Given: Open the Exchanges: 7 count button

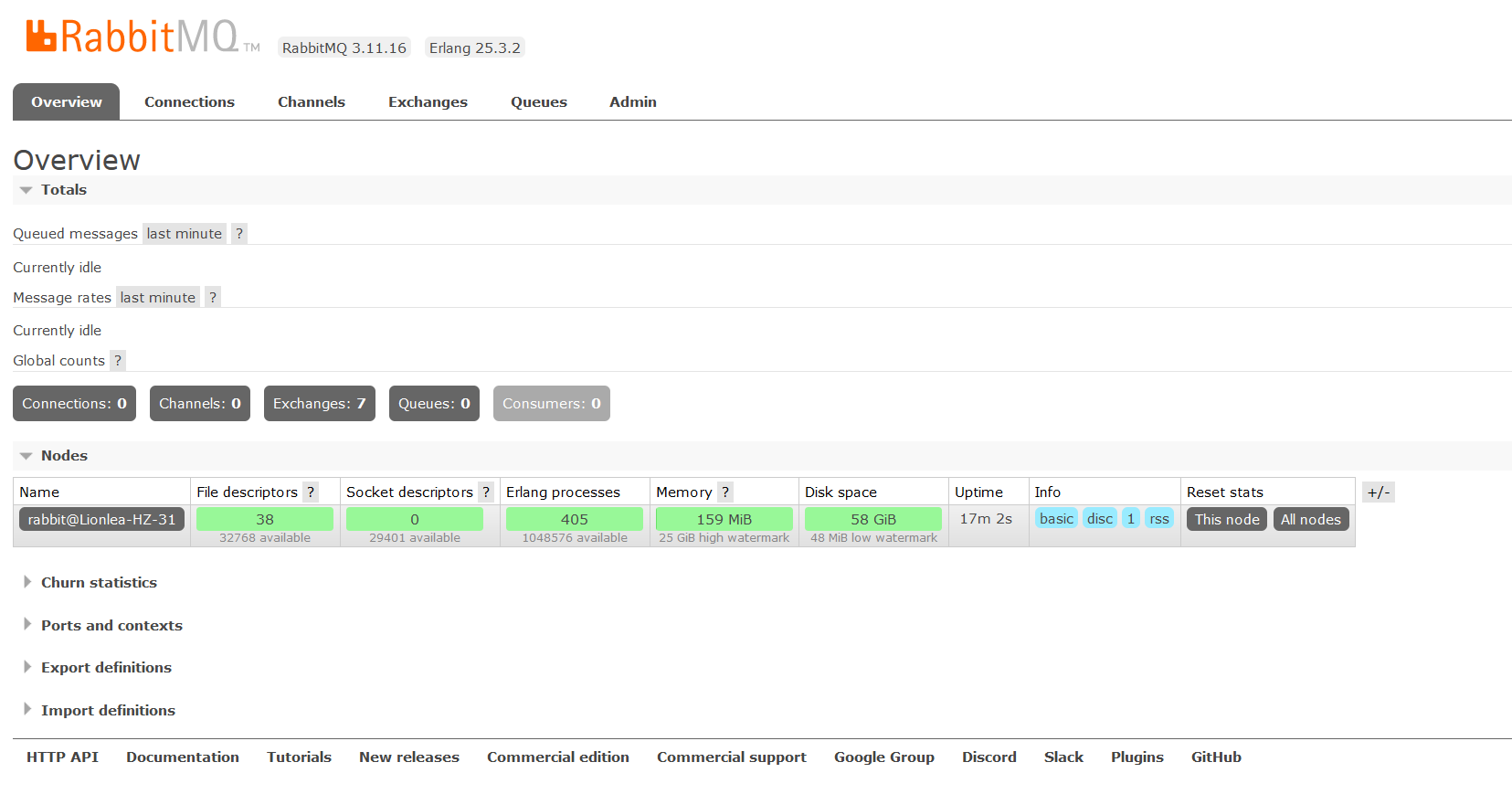Looking at the screenshot, I should [x=320, y=404].
